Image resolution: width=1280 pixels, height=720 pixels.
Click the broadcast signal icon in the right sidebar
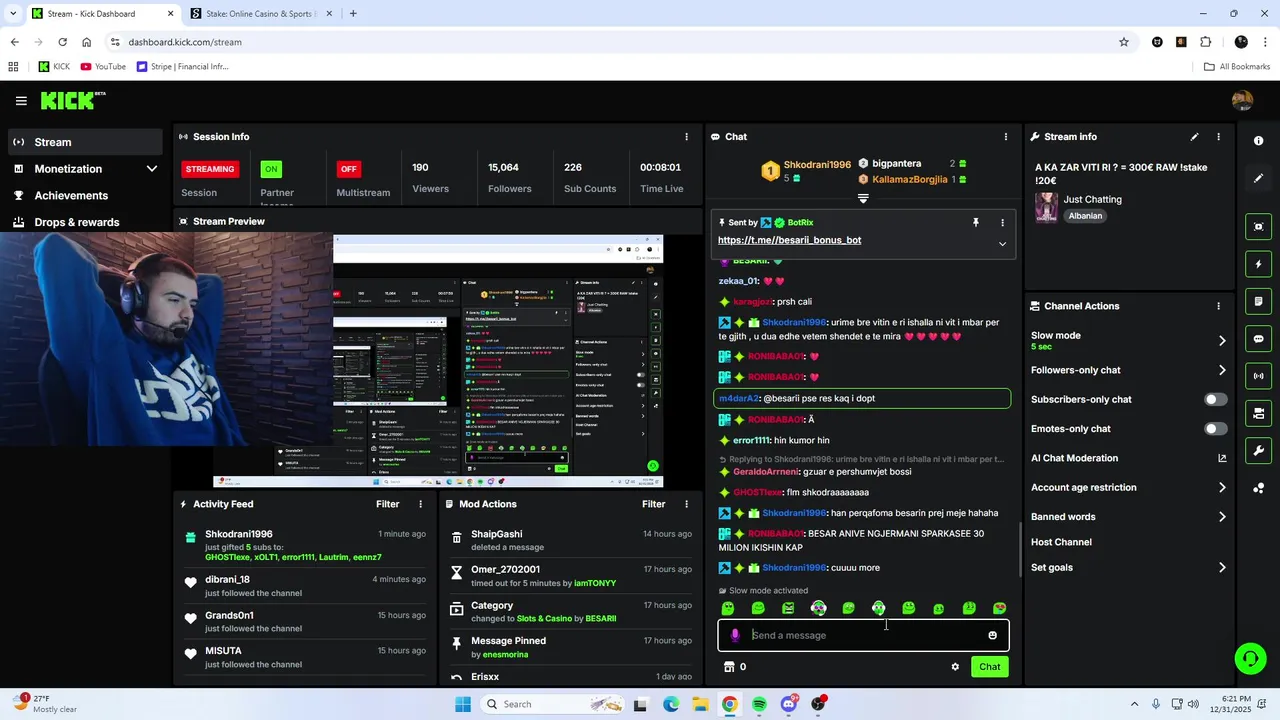click(x=1258, y=376)
